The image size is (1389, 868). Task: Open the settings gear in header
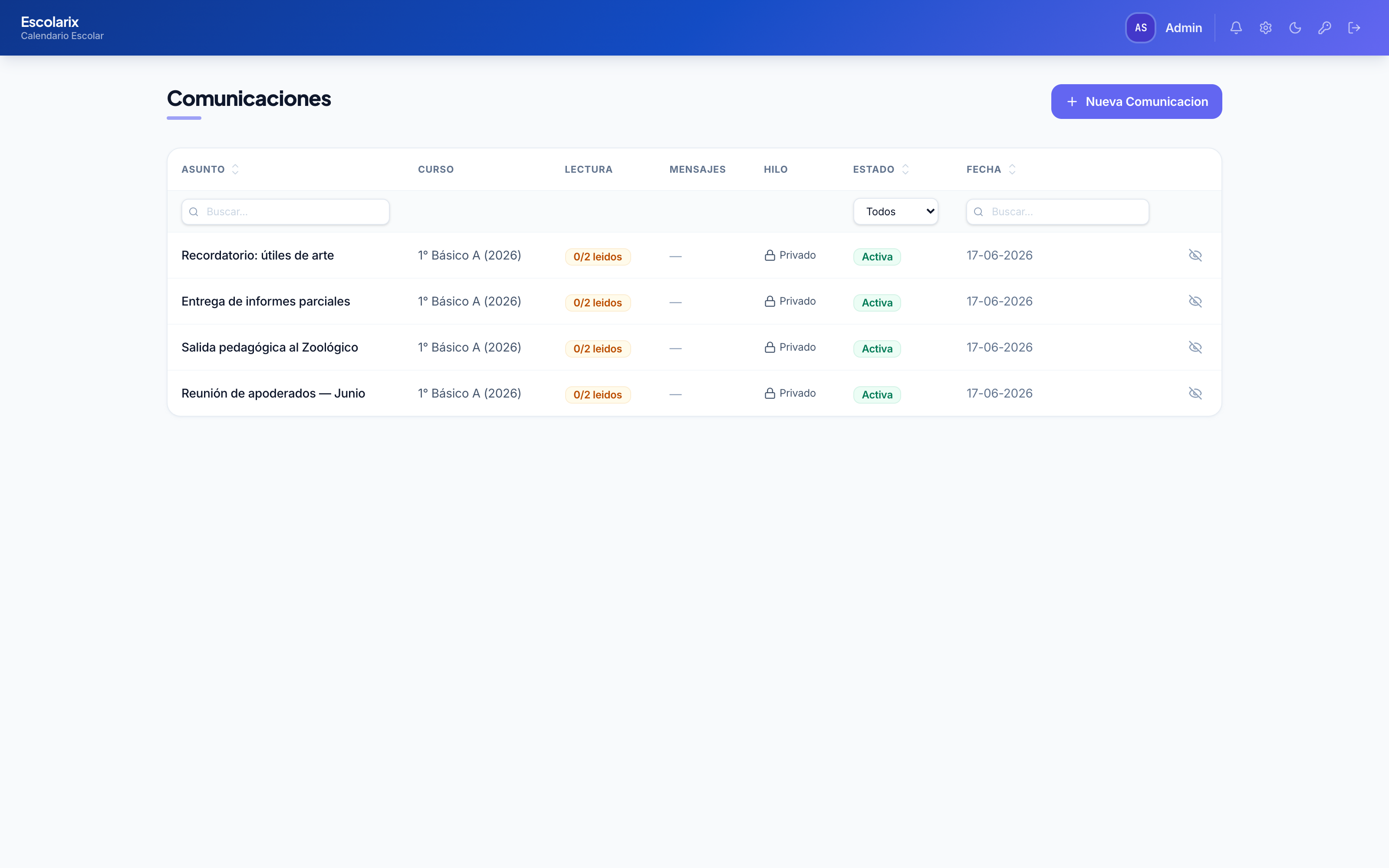point(1266,27)
